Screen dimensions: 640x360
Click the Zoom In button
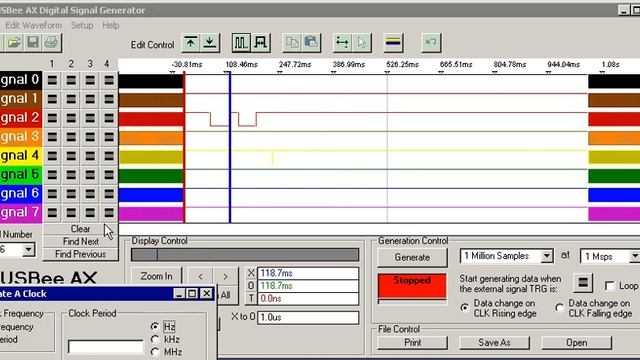(156, 276)
